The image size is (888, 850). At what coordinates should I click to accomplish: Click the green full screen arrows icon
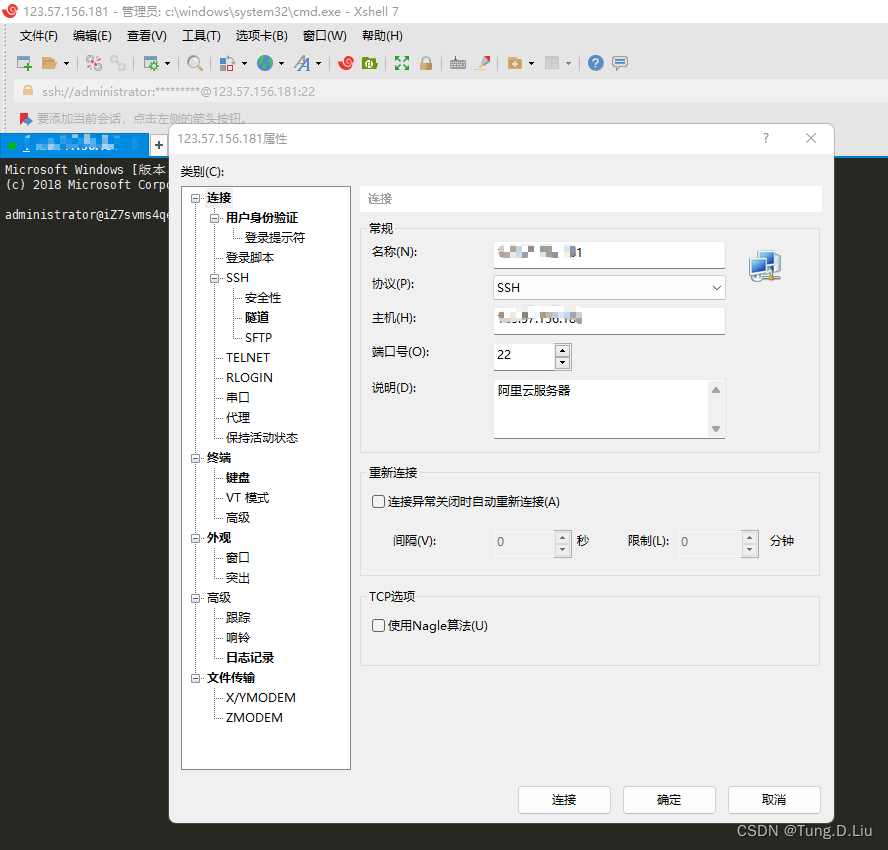402,63
